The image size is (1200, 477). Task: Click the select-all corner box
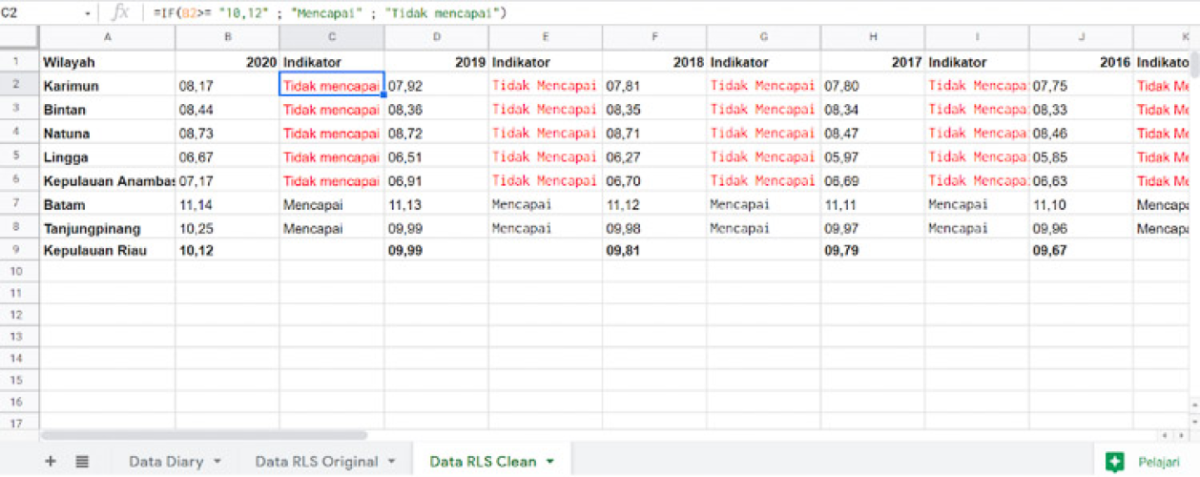20,37
